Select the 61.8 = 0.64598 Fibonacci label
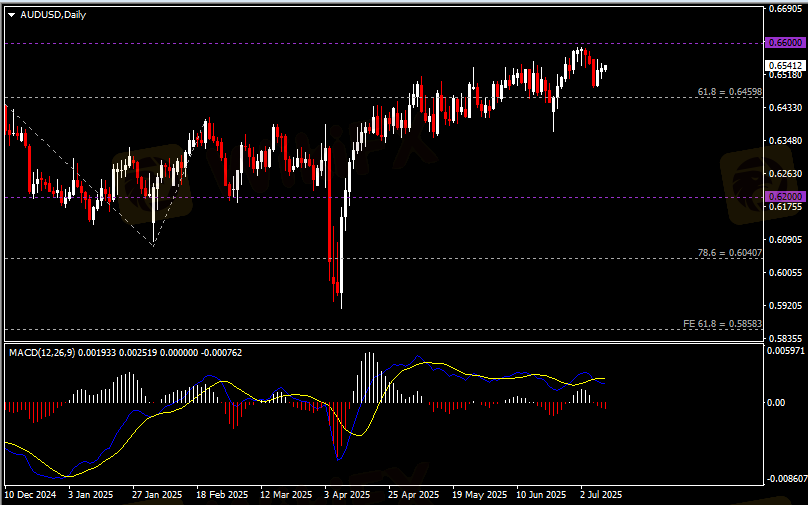The image size is (808, 505). 729,92
